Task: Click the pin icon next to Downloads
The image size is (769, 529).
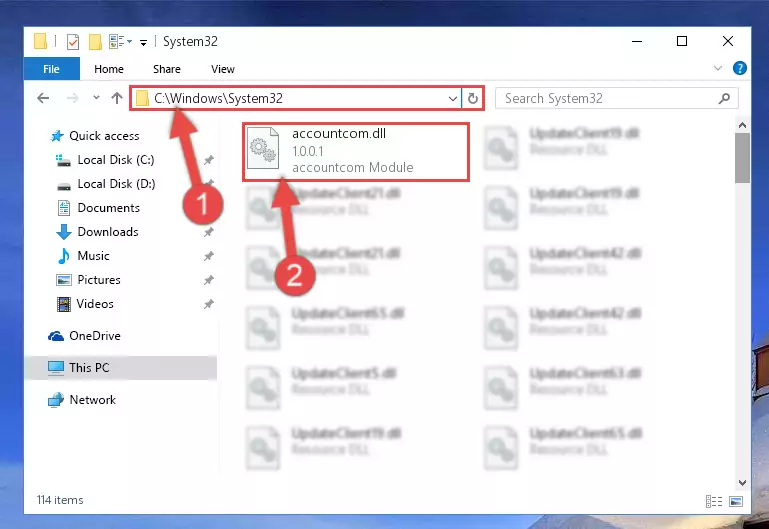Action: point(208,232)
